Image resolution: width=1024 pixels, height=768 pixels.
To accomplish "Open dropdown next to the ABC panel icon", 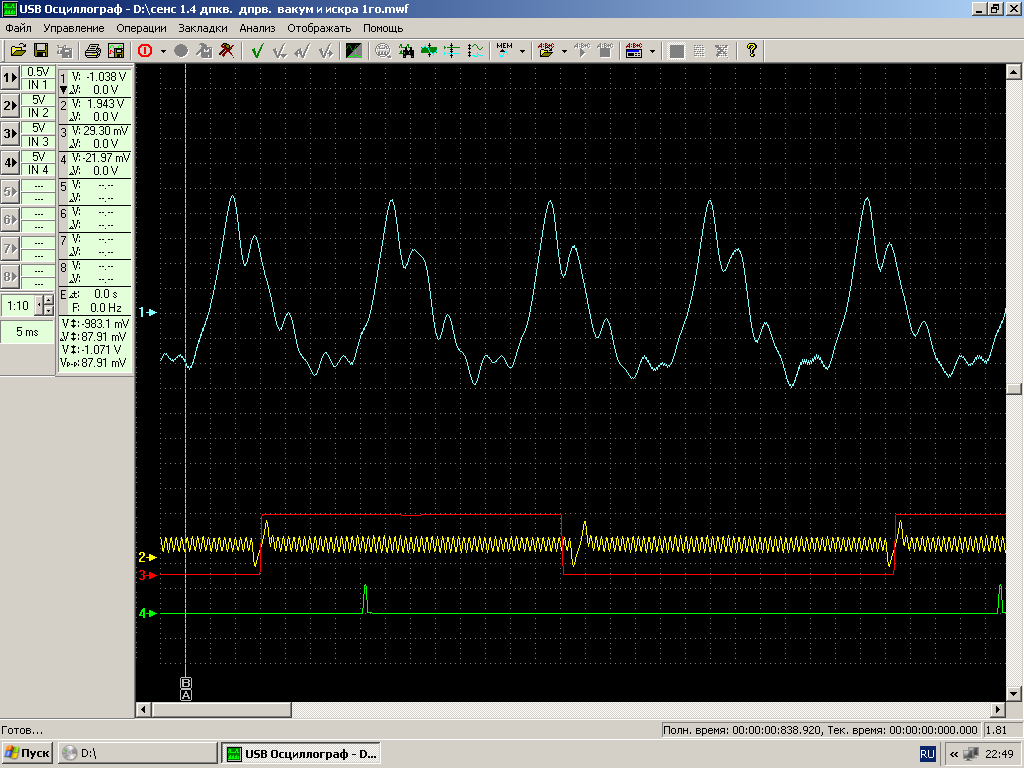I will point(652,51).
